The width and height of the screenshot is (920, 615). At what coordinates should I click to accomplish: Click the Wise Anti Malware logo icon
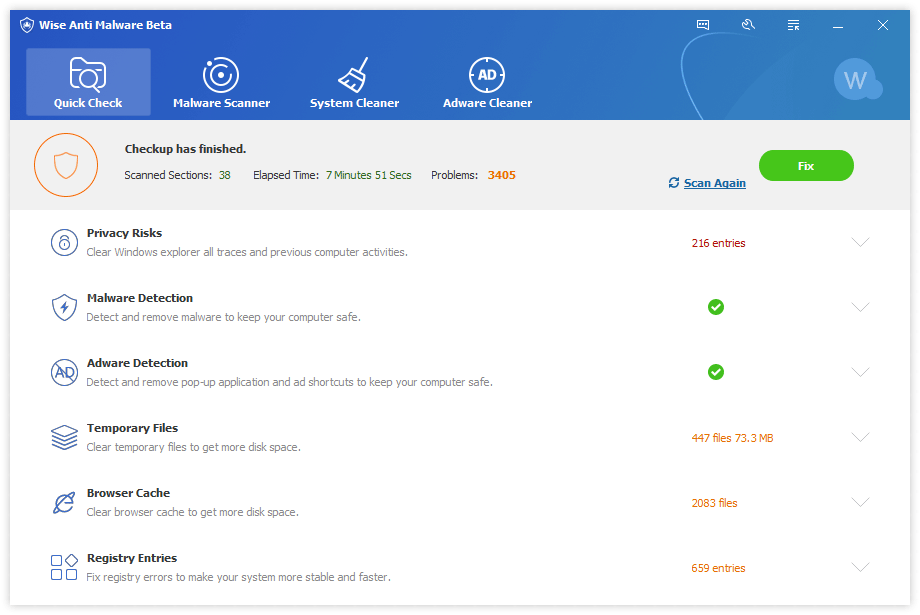click(27, 25)
